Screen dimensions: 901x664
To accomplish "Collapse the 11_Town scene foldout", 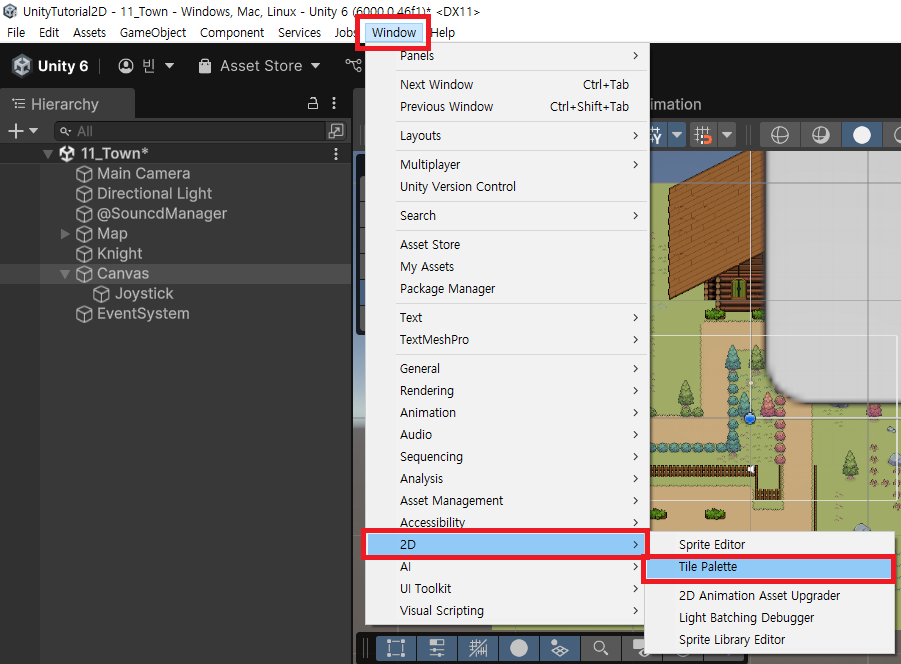I will (x=48, y=154).
